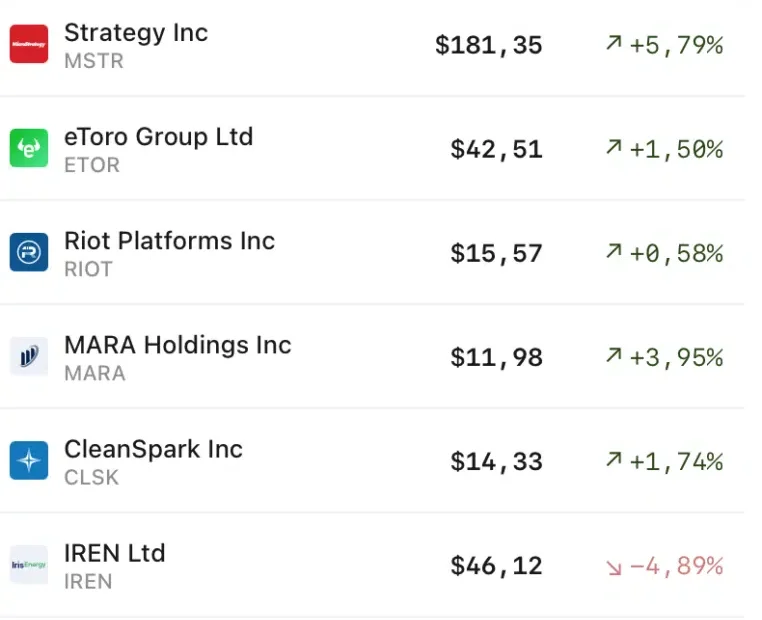762x620 pixels.
Task: Click the eToro green bull logo icon
Action: 29,149
